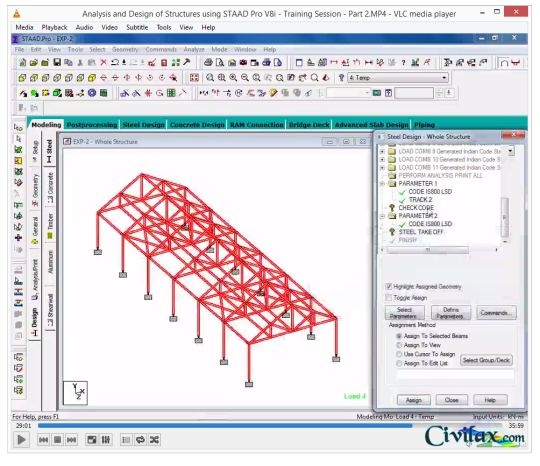Select the vertical Concrete page tab
Screen dimensions: 540x466
click(x=50, y=187)
